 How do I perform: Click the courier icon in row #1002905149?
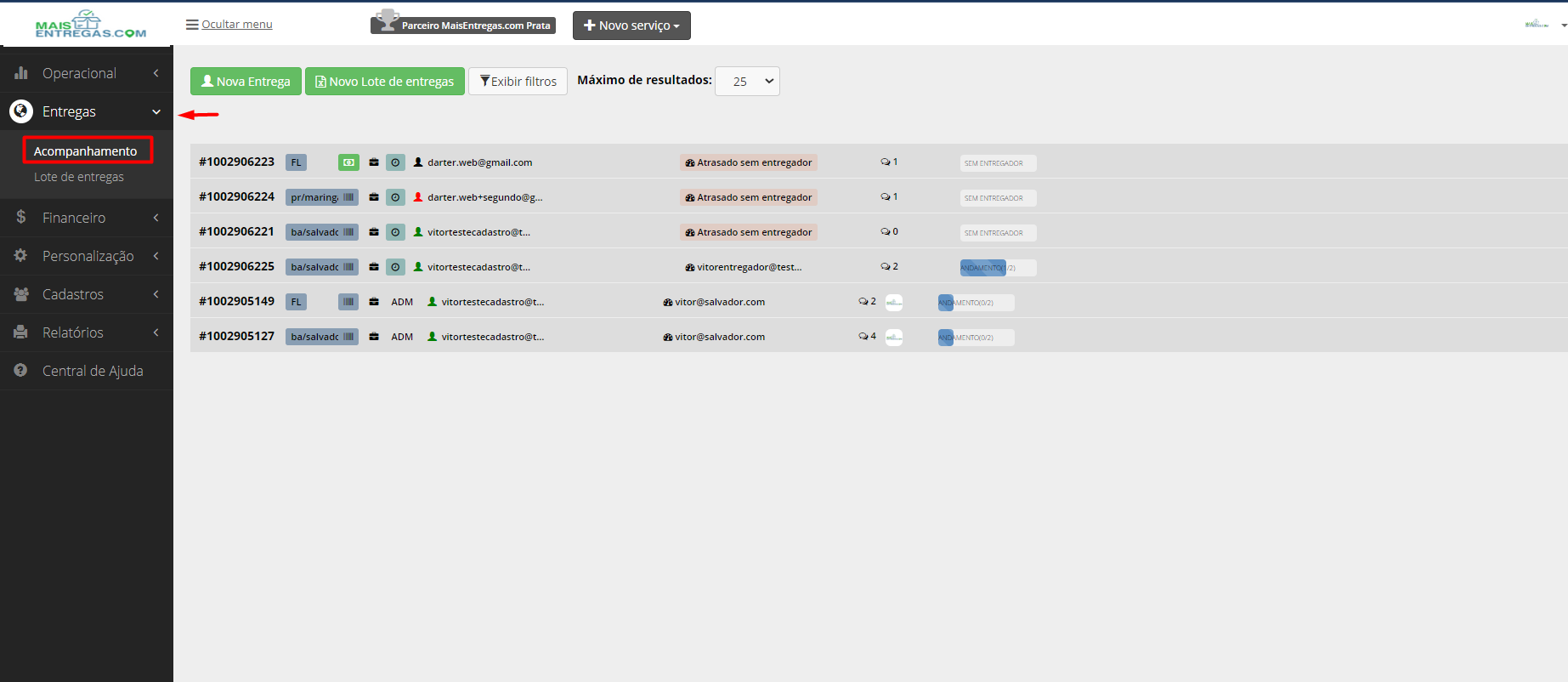[x=668, y=302]
